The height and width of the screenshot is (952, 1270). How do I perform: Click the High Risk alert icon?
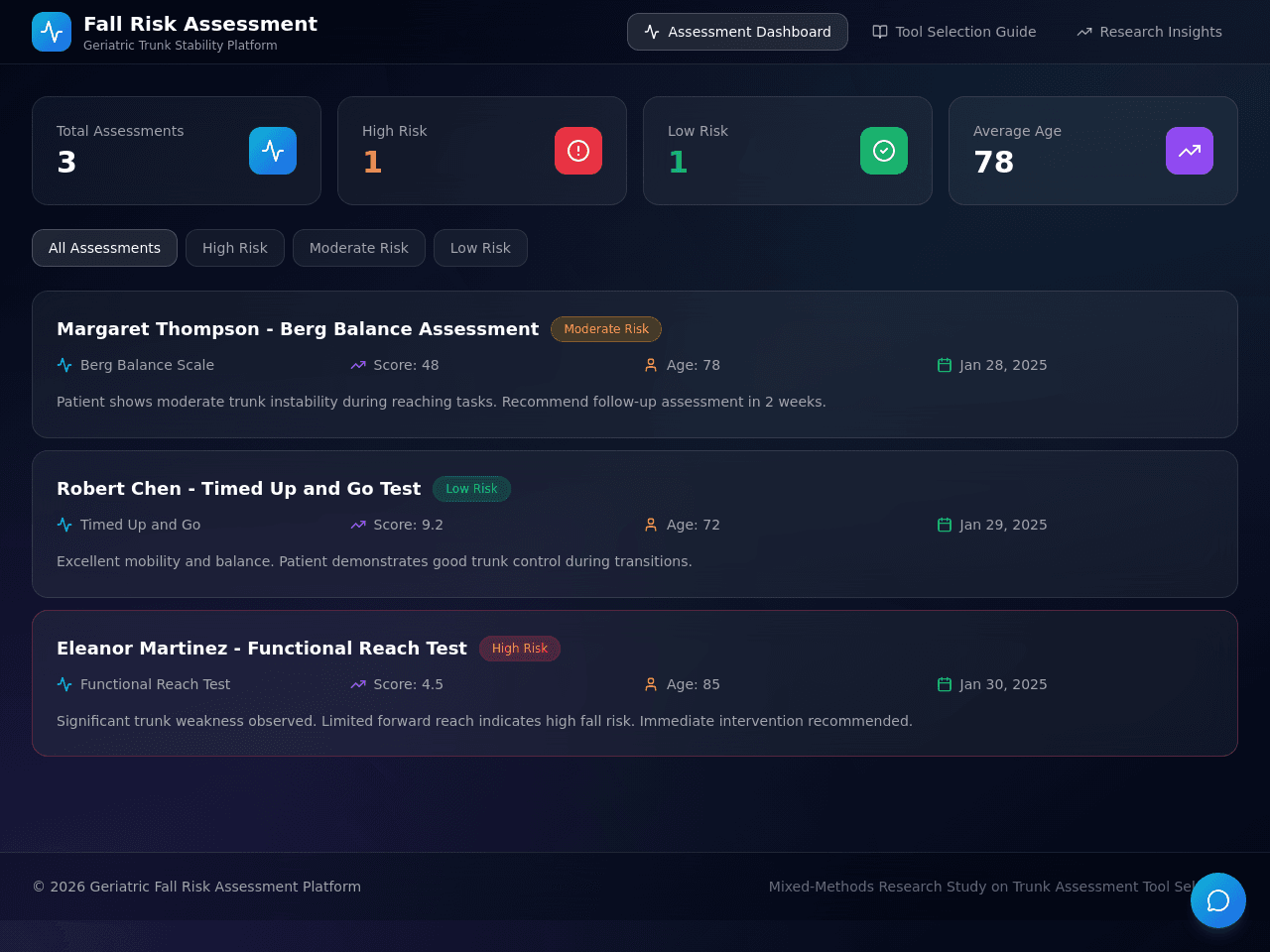click(578, 151)
